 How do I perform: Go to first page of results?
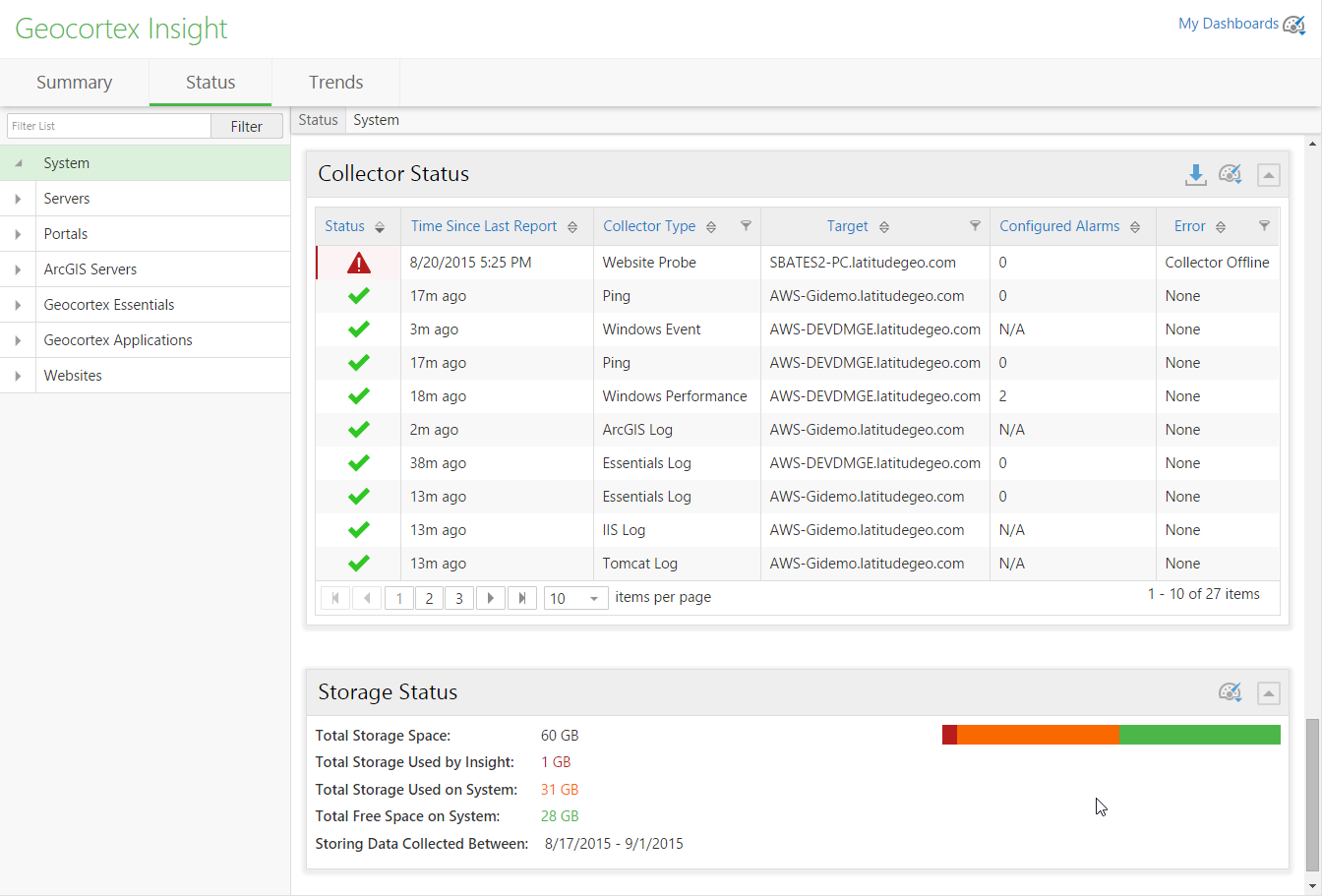[335, 598]
